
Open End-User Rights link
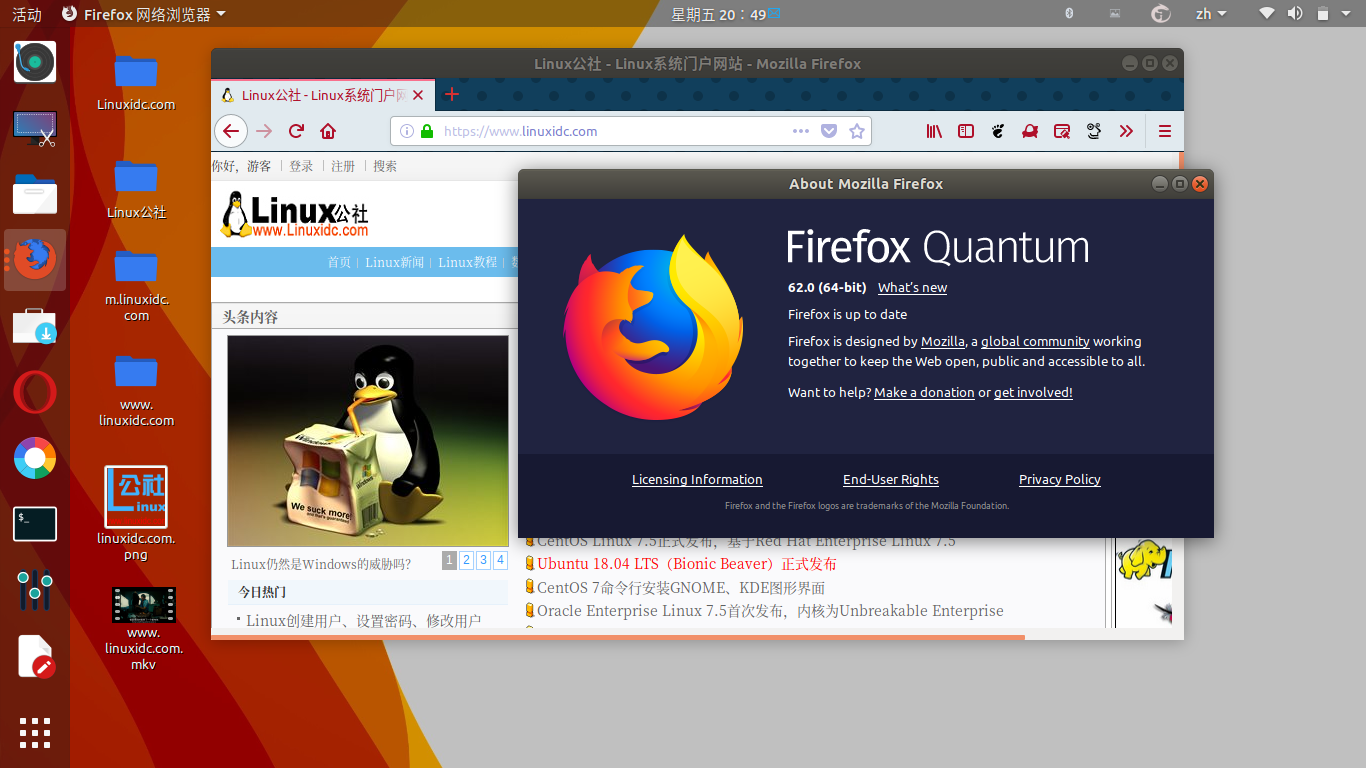click(x=891, y=480)
